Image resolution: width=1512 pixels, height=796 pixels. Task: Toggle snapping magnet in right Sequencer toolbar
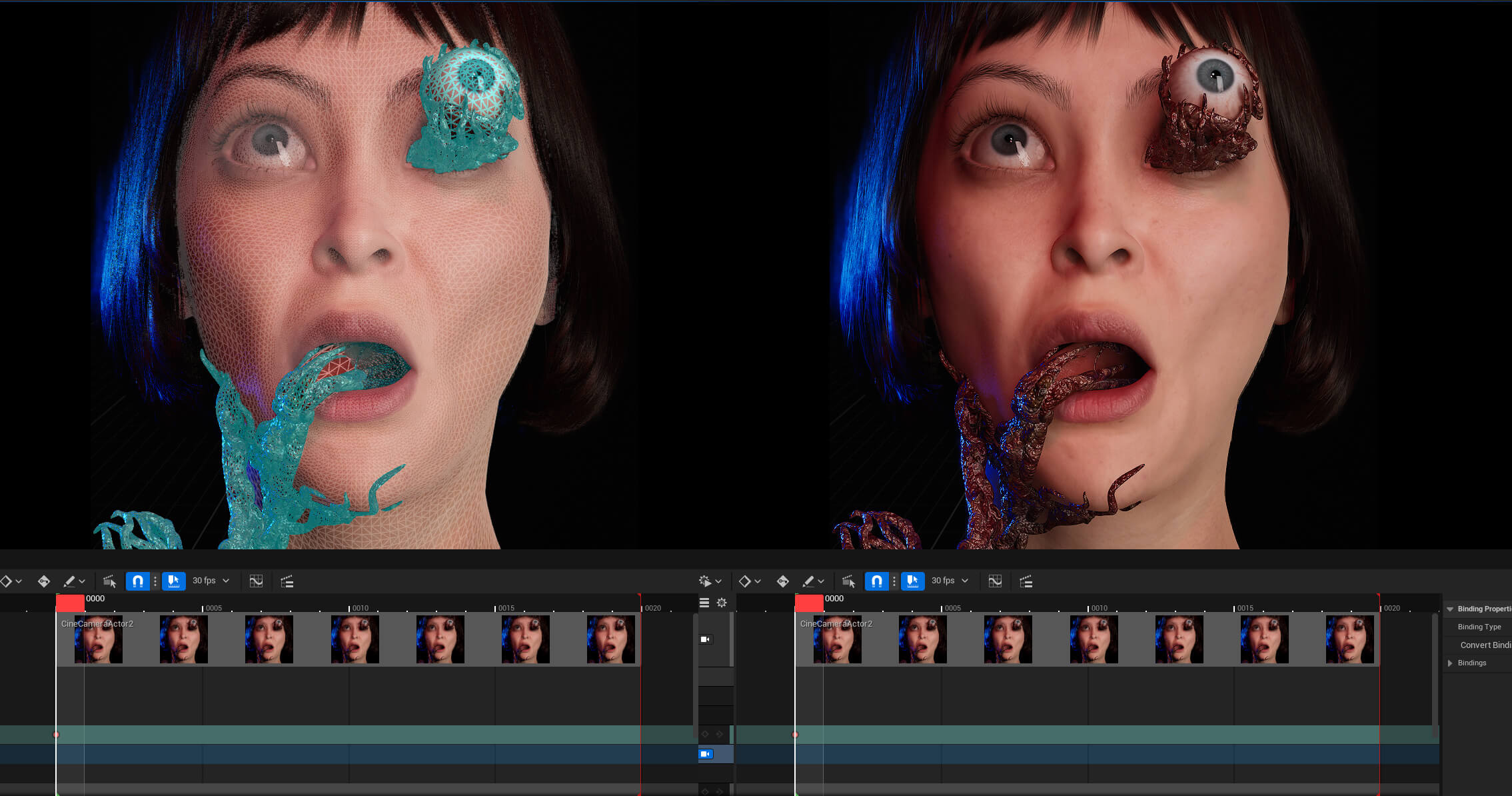pos(876,581)
